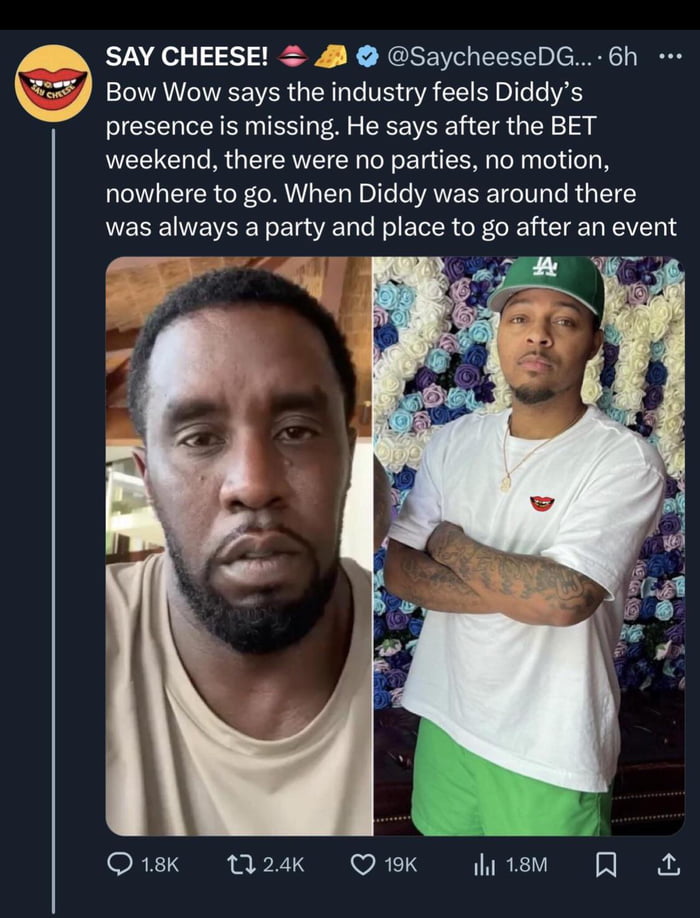Open the Say Cheese profile avatar
This screenshot has height=918, width=700.
(53, 84)
